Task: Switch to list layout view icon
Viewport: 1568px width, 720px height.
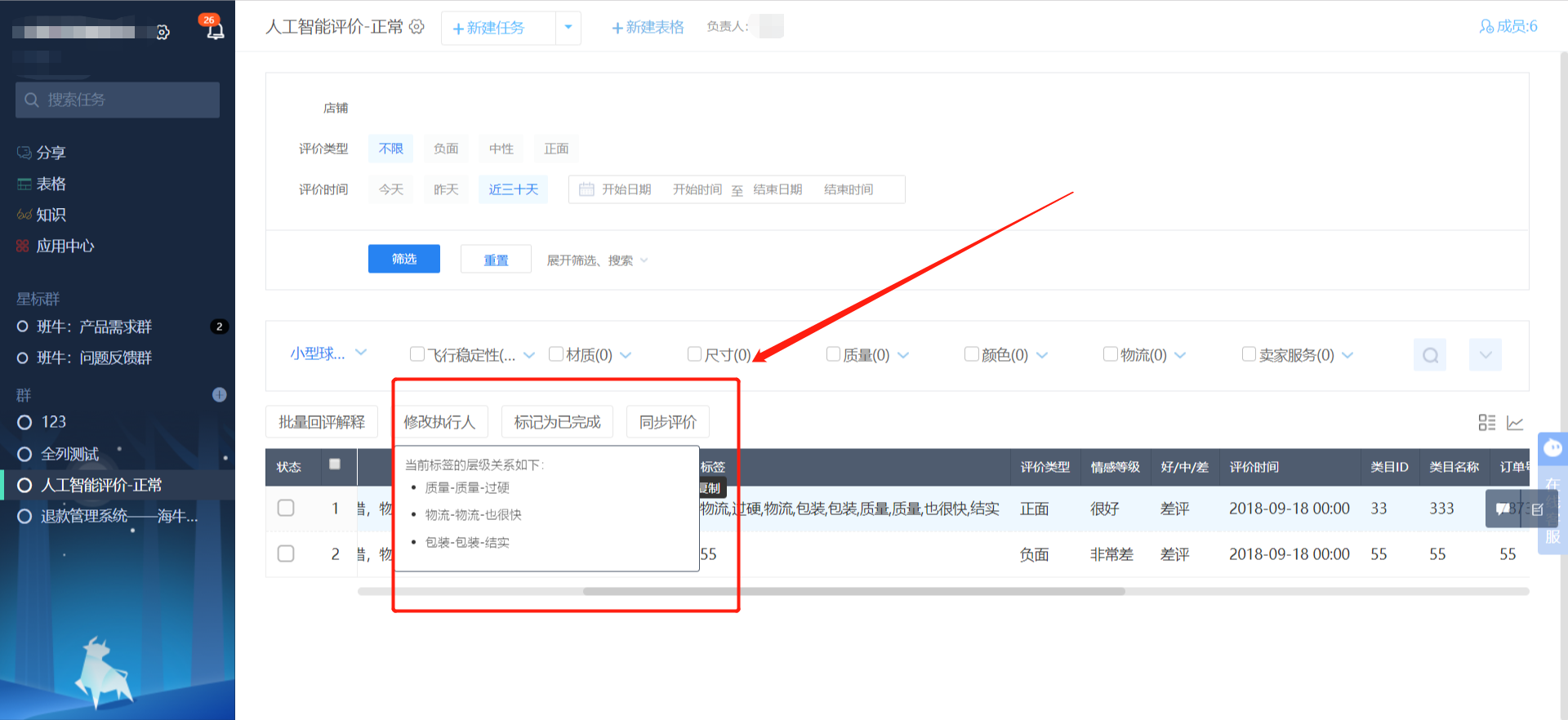Action: click(1486, 423)
